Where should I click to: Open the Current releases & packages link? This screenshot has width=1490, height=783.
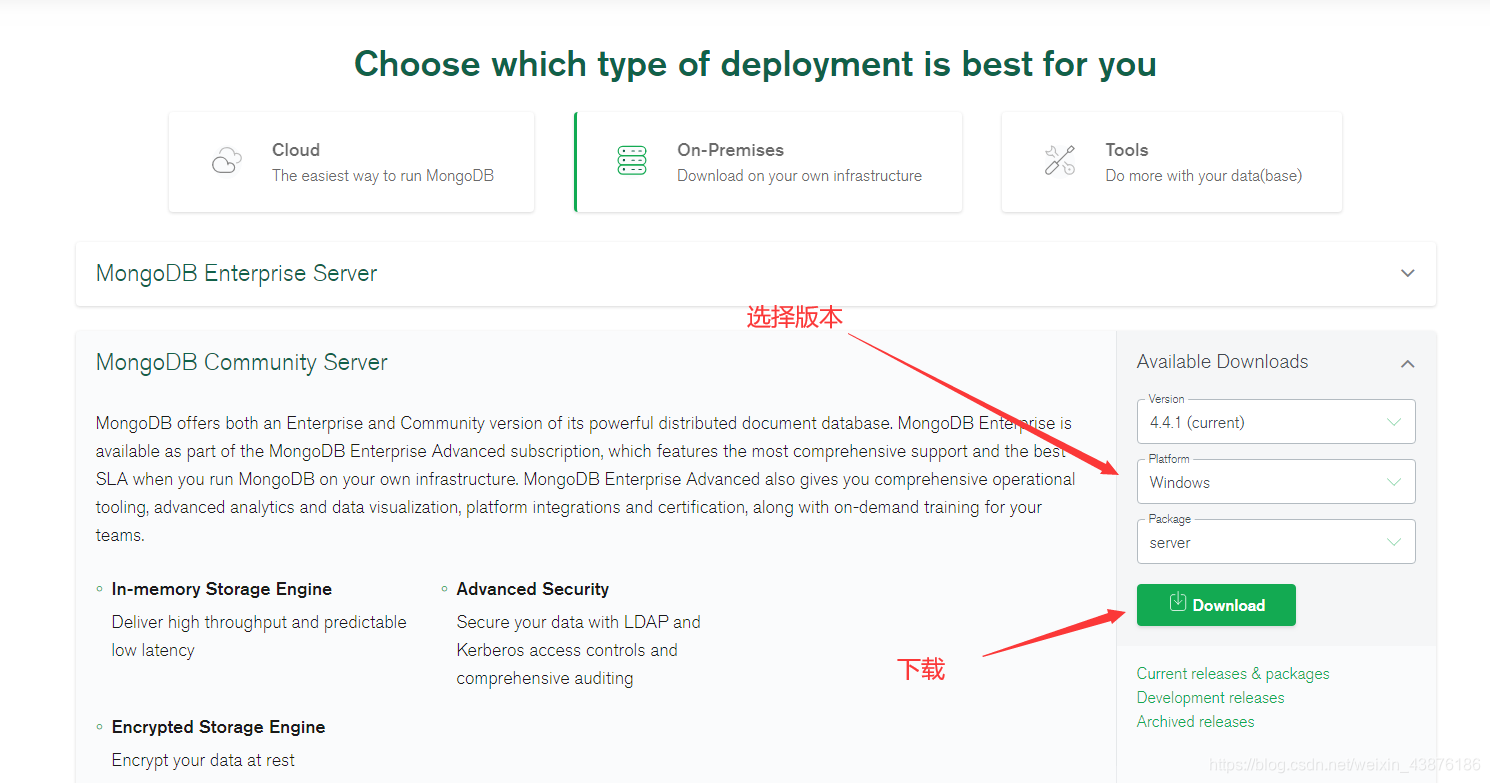[x=1233, y=674]
